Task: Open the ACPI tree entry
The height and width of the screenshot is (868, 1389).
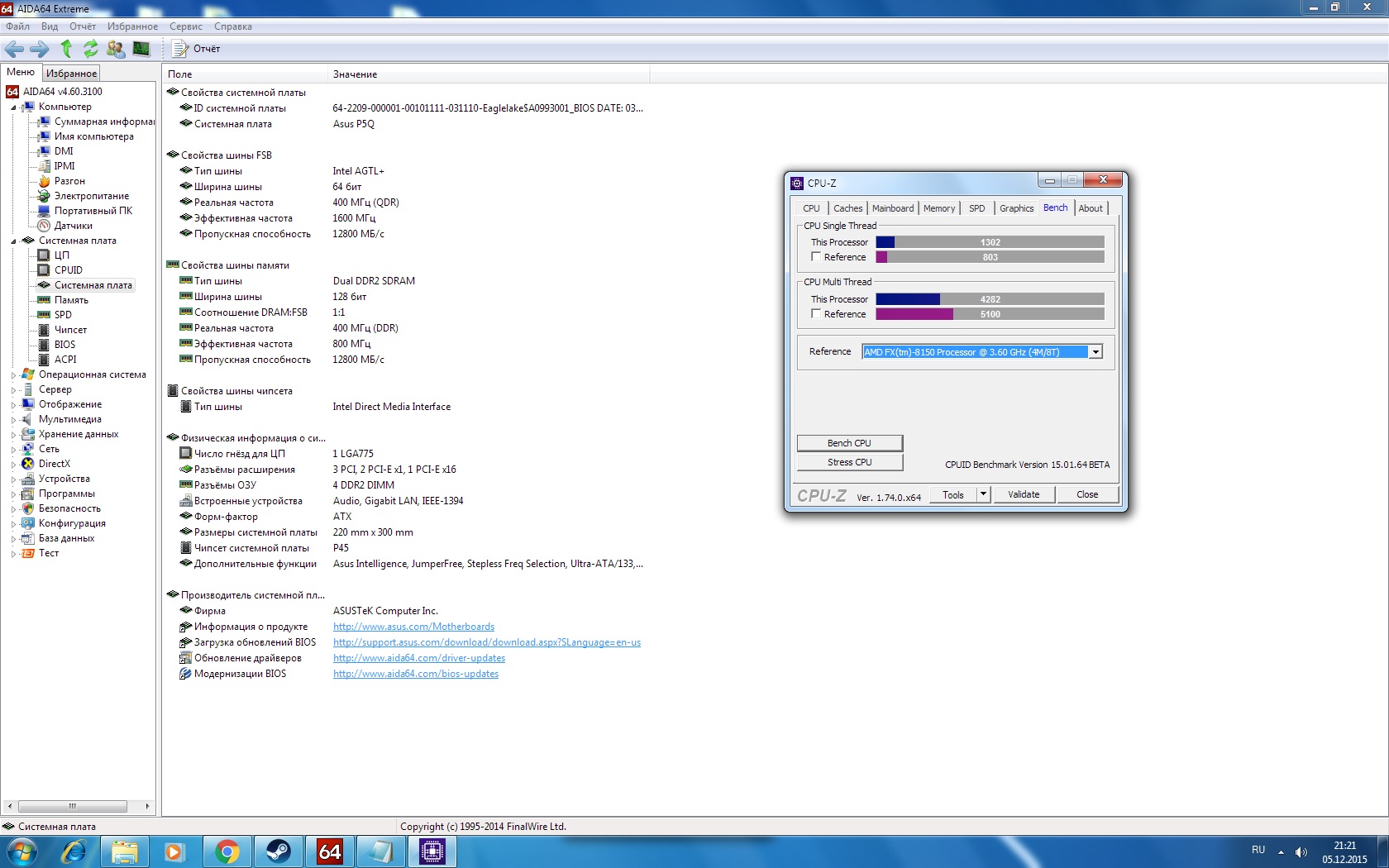Action: [x=65, y=360]
